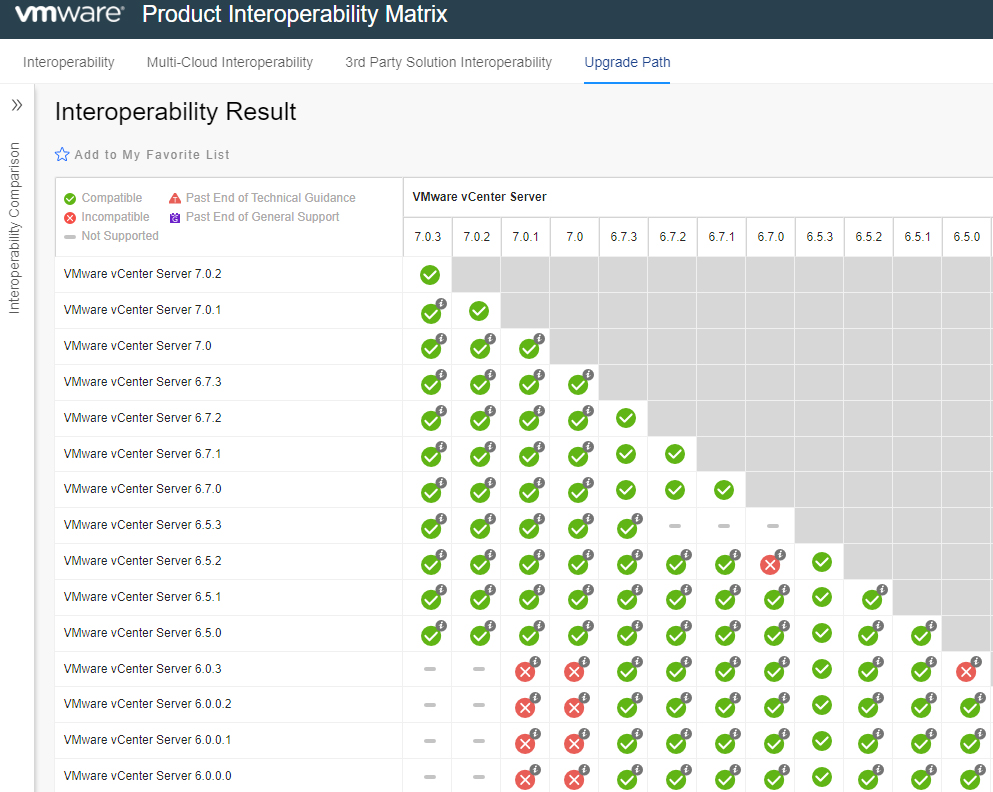Click the compatible icon for vCenter 6.7.3 to 7.0
This screenshot has height=792, width=993.
(x=578, y=384)
